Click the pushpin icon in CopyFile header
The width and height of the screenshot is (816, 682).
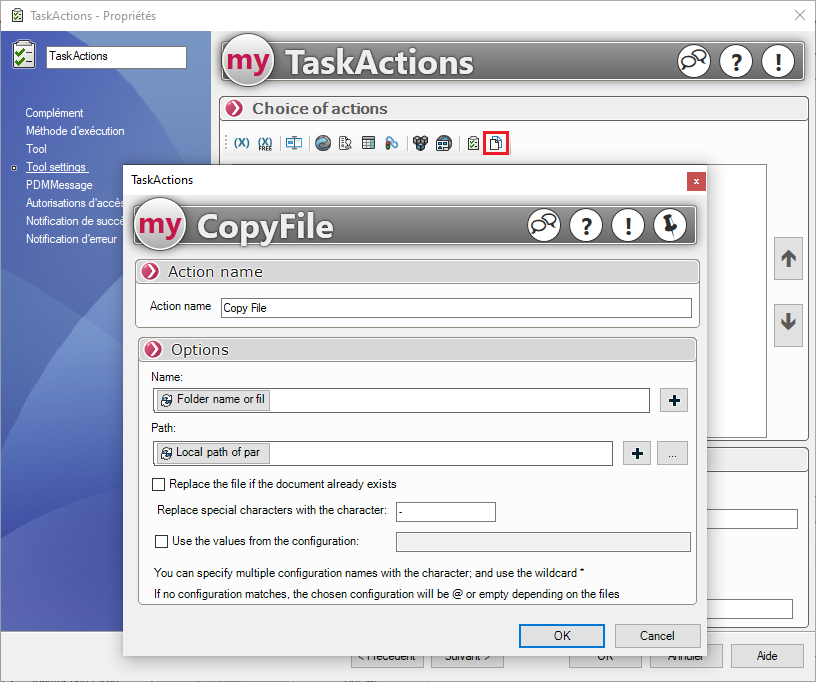(x=669, y=225)
